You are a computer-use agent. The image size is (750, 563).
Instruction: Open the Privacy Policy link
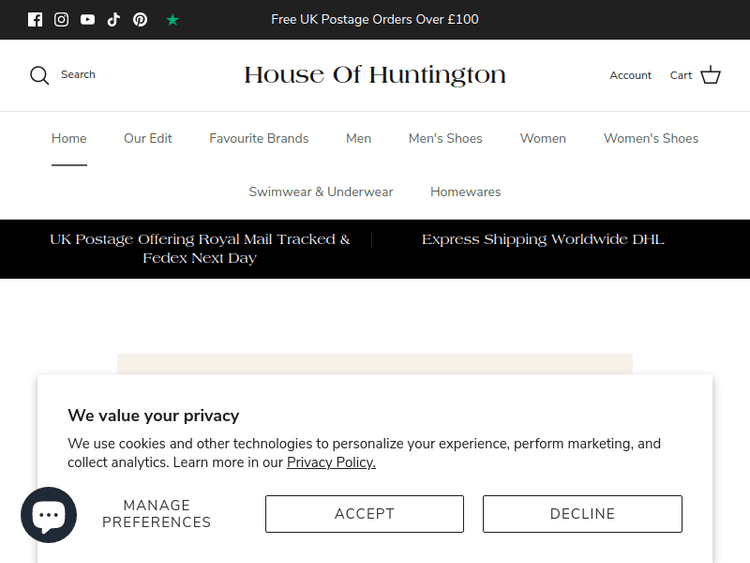coord(331,463)
